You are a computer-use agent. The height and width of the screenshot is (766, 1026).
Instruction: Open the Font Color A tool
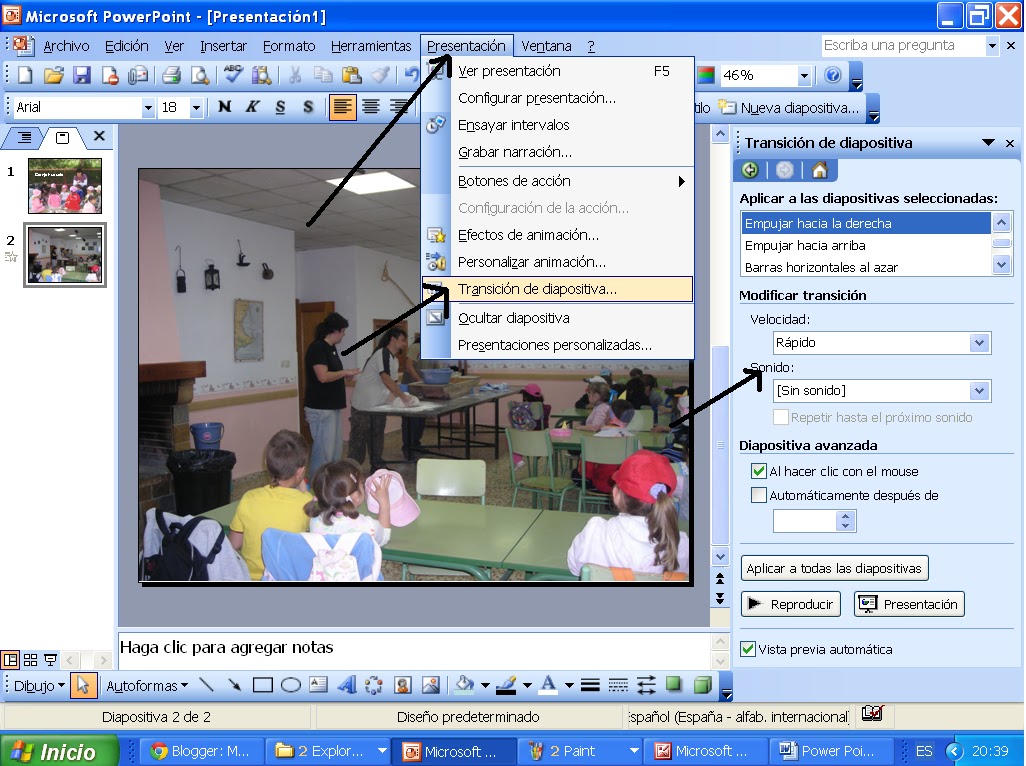pyautogui.click(x=548, y=685)
